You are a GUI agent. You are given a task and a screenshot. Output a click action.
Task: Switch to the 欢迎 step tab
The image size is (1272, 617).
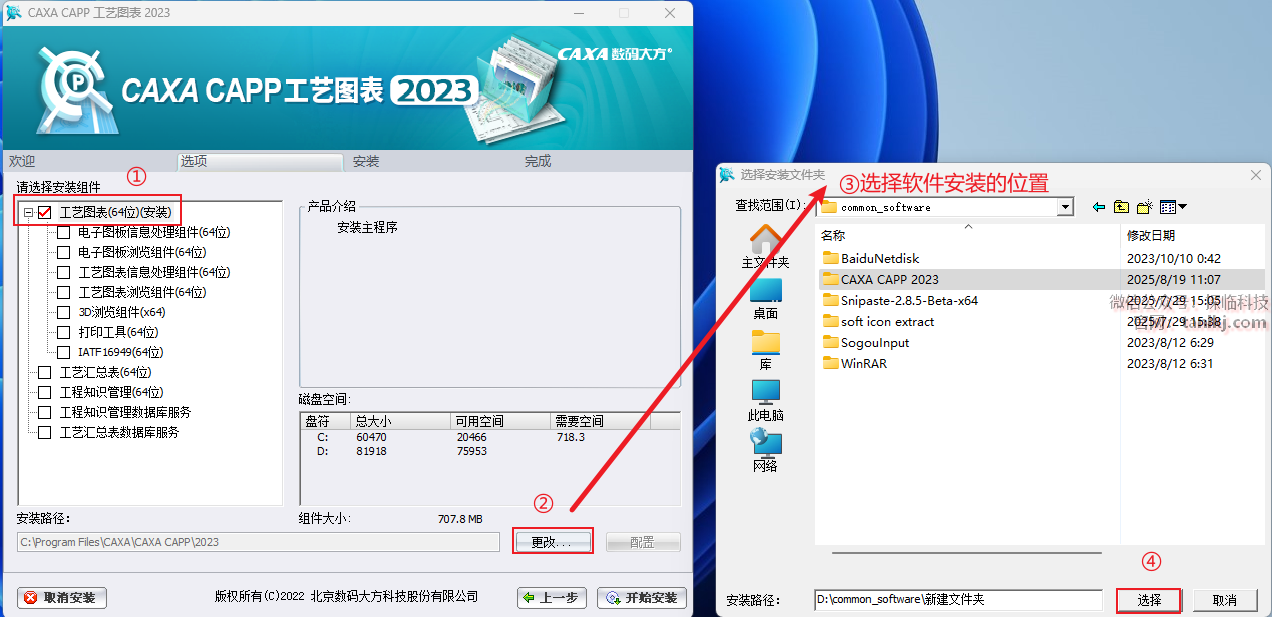22,161
